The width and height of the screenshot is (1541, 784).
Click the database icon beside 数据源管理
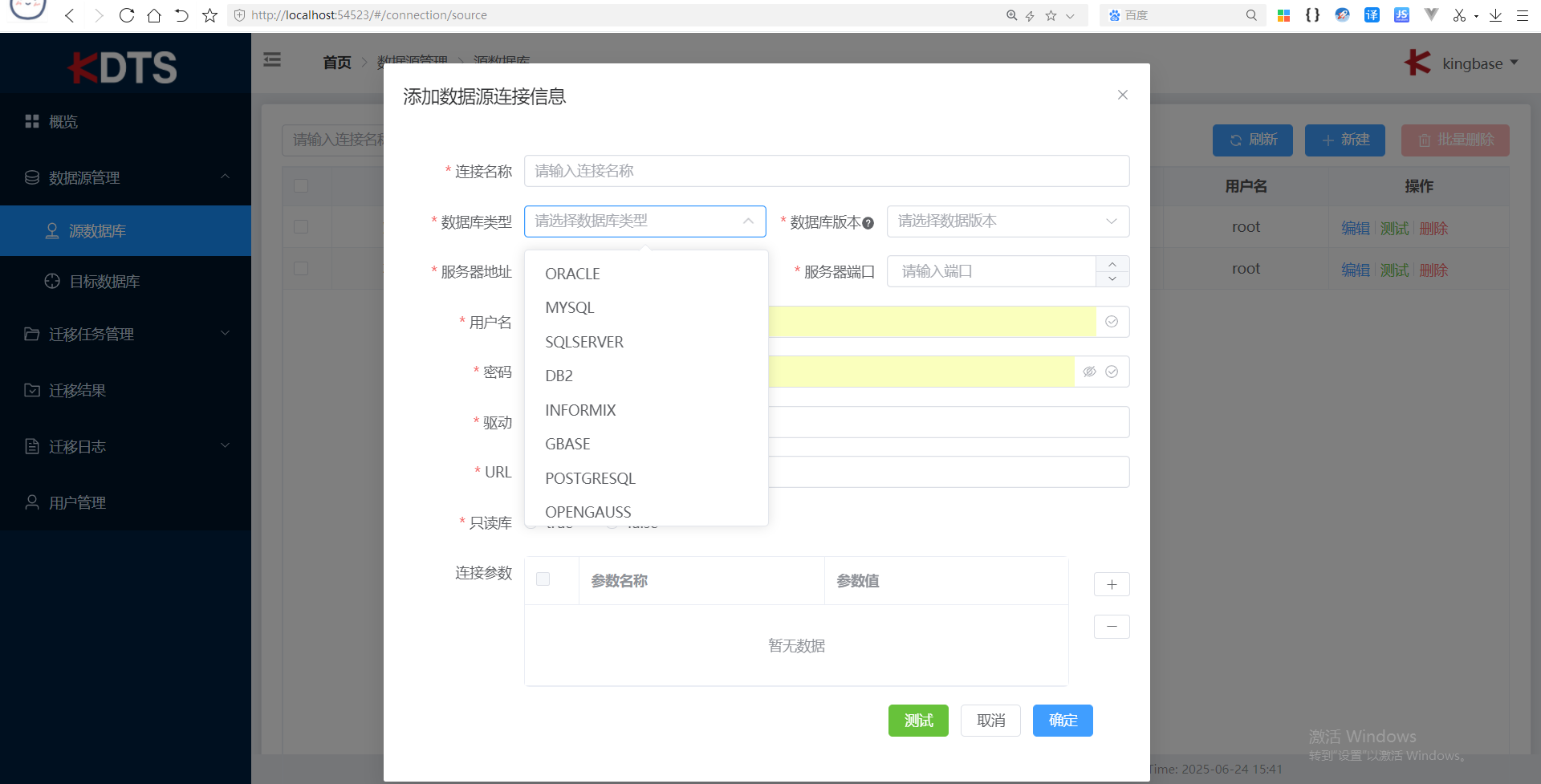32,177
